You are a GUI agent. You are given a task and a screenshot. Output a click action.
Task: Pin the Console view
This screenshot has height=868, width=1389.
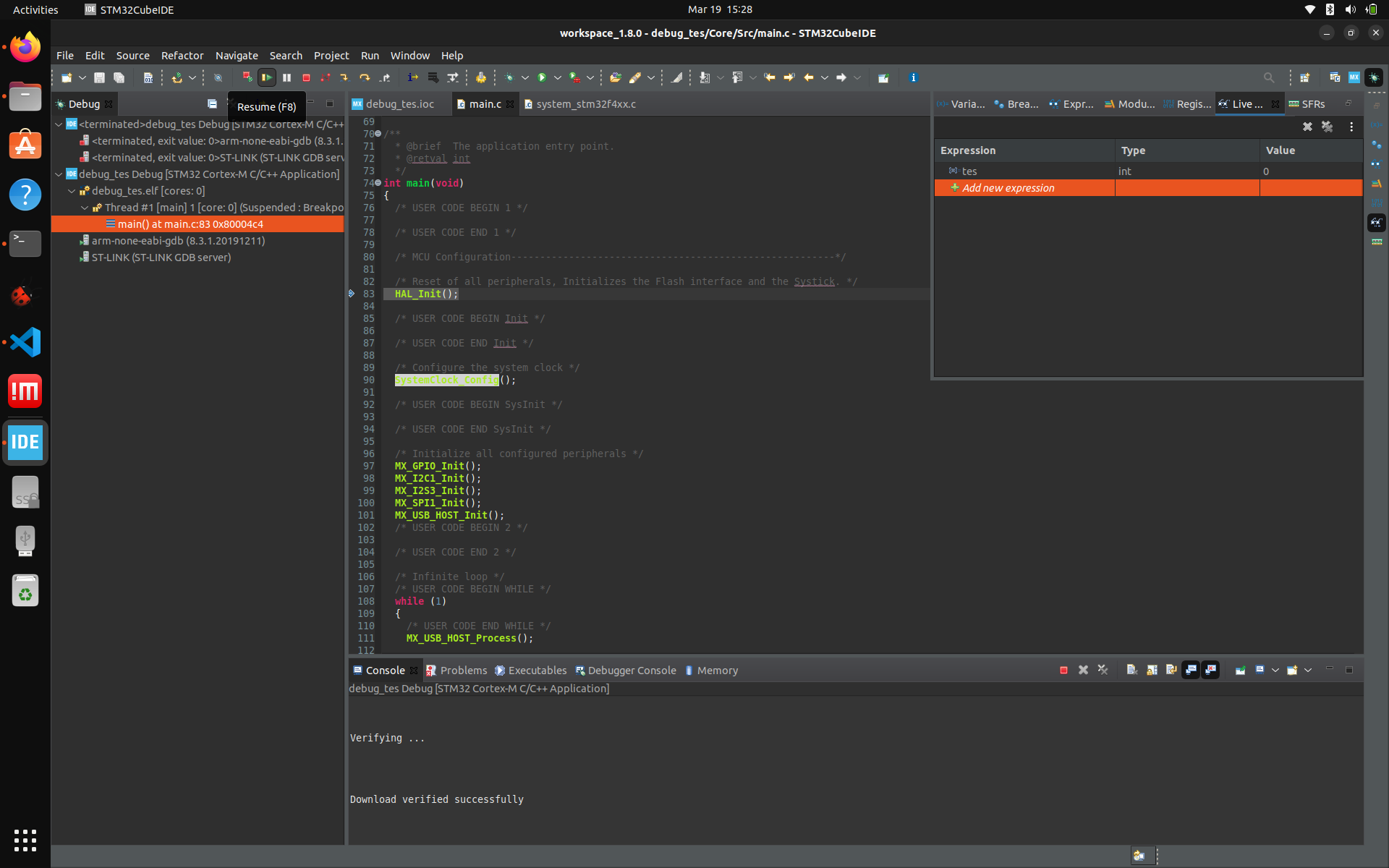[x=1240, y=671]
